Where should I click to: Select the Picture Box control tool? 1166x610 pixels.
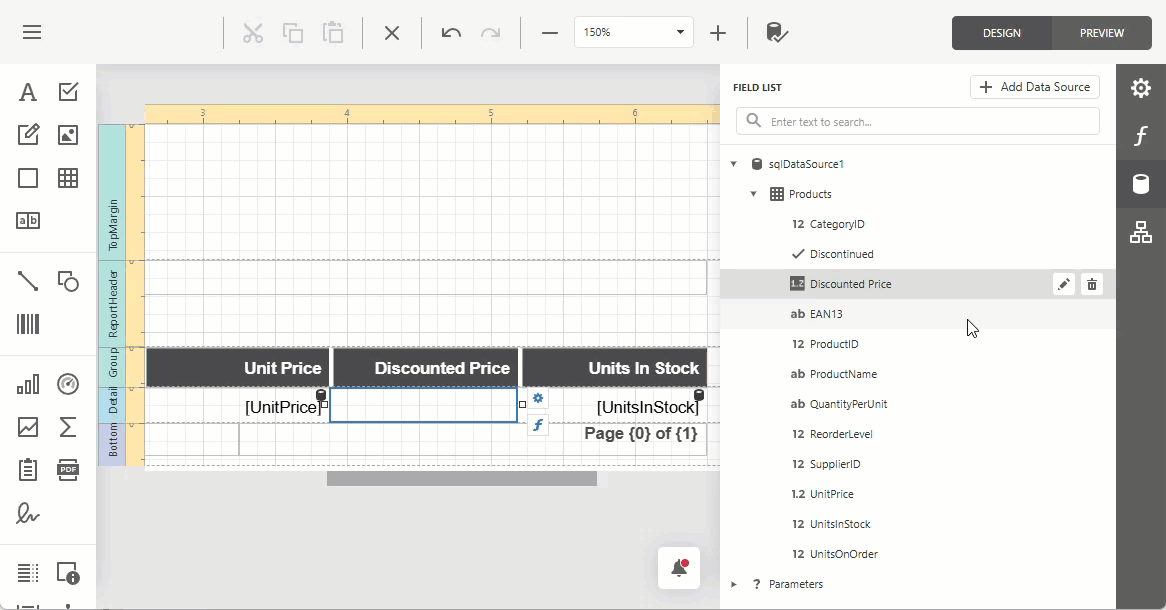tap(68, 135)
